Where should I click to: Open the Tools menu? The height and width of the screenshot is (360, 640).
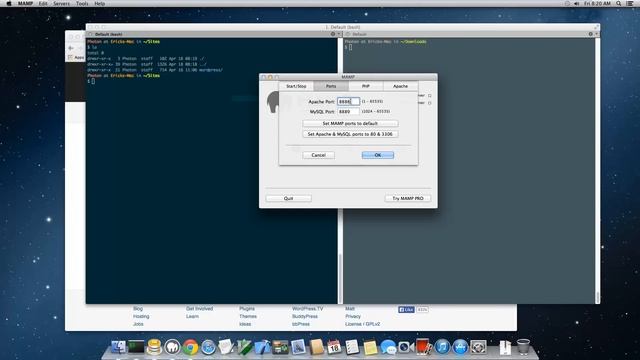(x=82, y=3)
